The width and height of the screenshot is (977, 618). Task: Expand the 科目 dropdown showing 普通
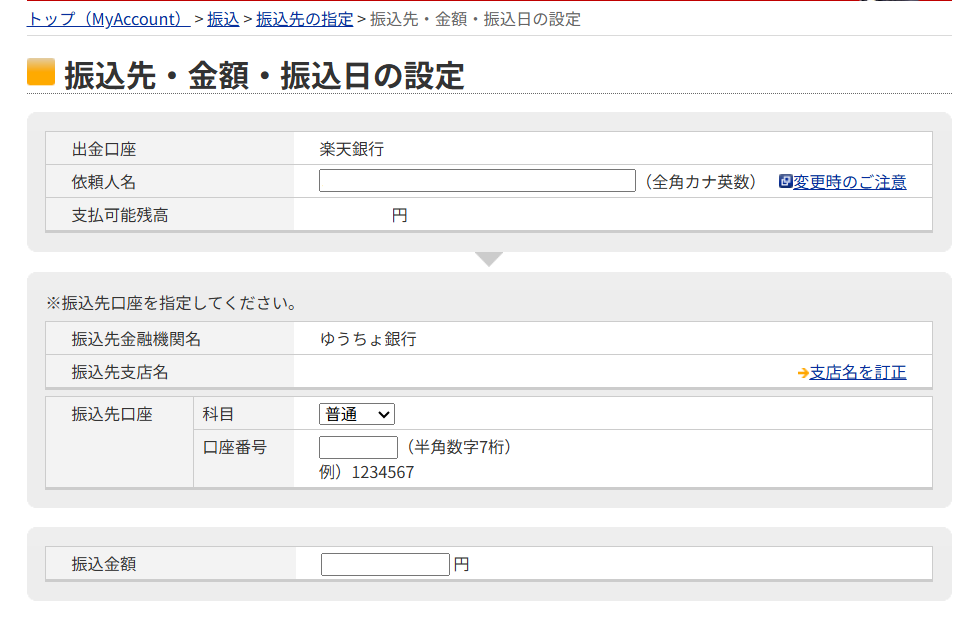357,414
